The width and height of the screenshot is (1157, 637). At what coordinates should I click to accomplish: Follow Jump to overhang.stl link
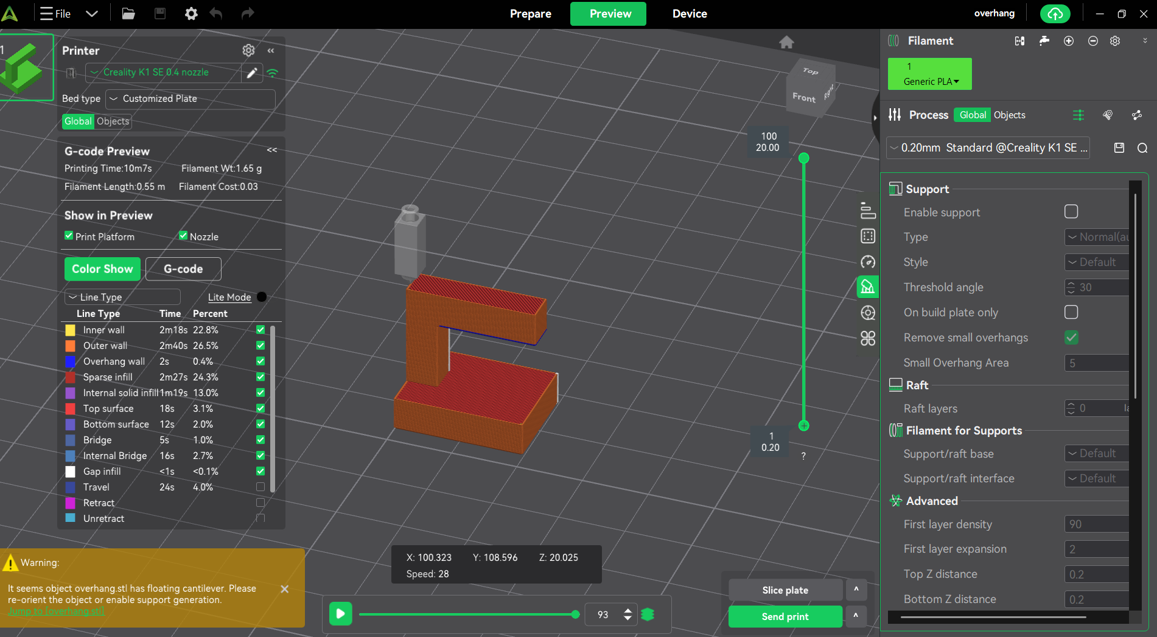tap(56, 611)
